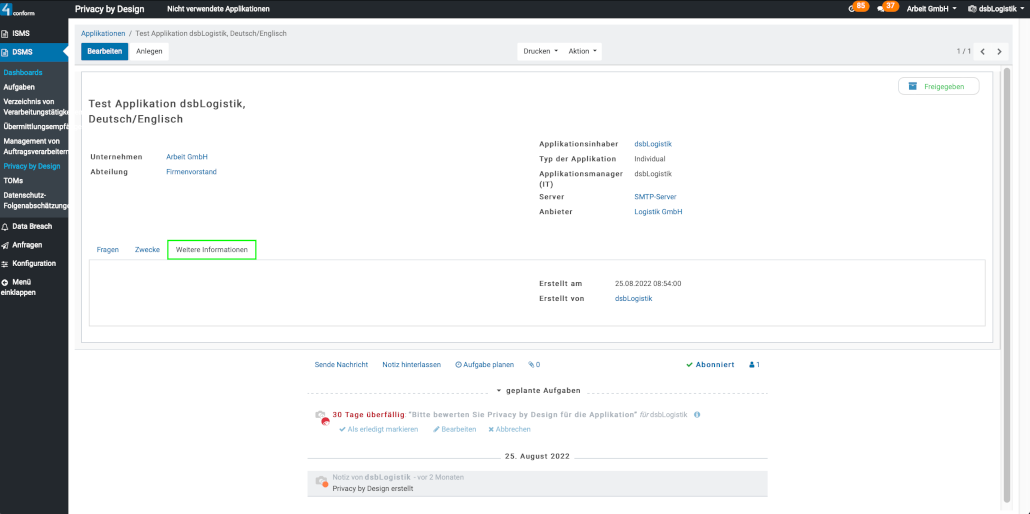Screen dimensions: 1030x514
Task: Open the followers person icon
Action: coord(754,365)
